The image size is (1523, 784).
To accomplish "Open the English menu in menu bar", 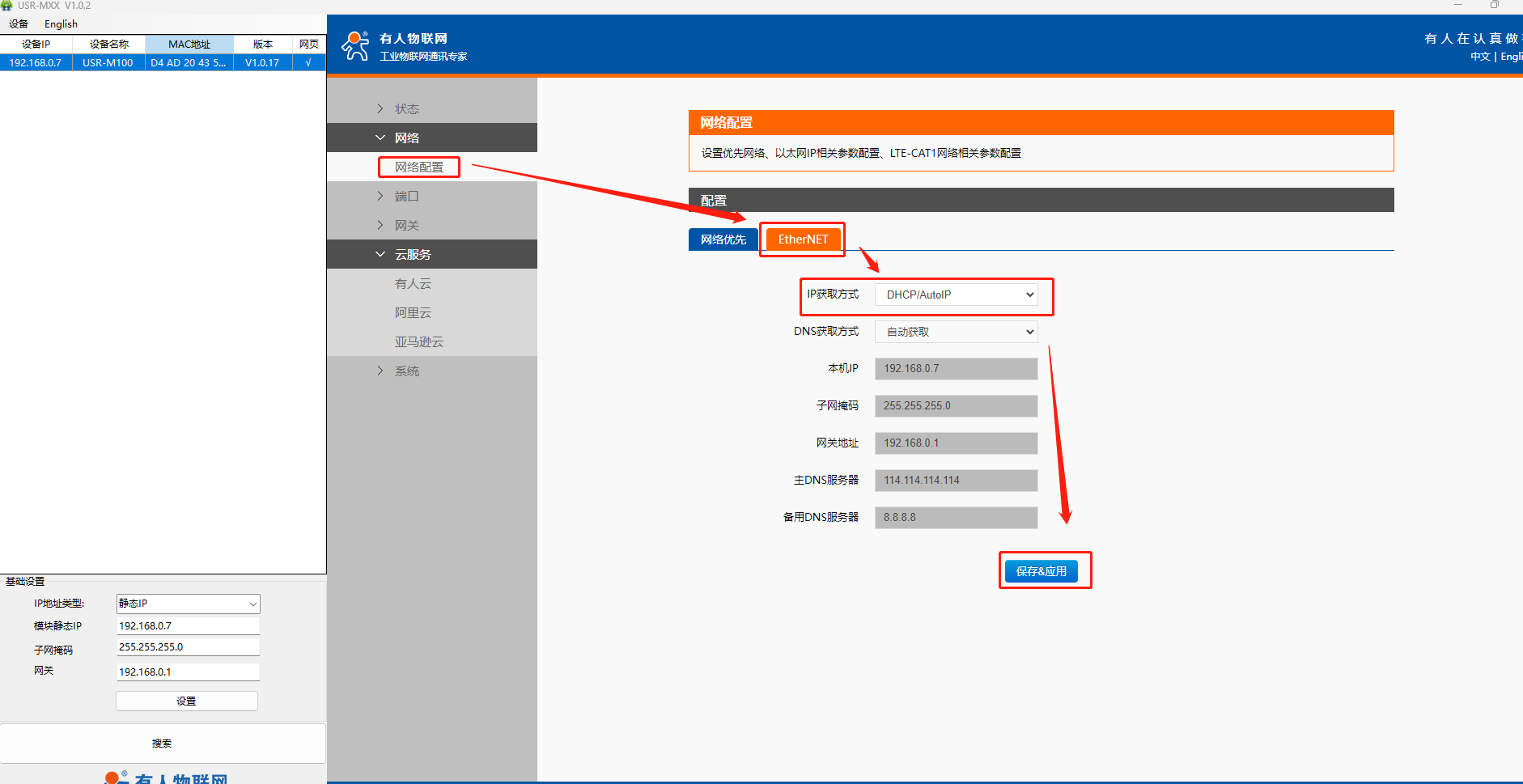I will (x=61, y=23).
